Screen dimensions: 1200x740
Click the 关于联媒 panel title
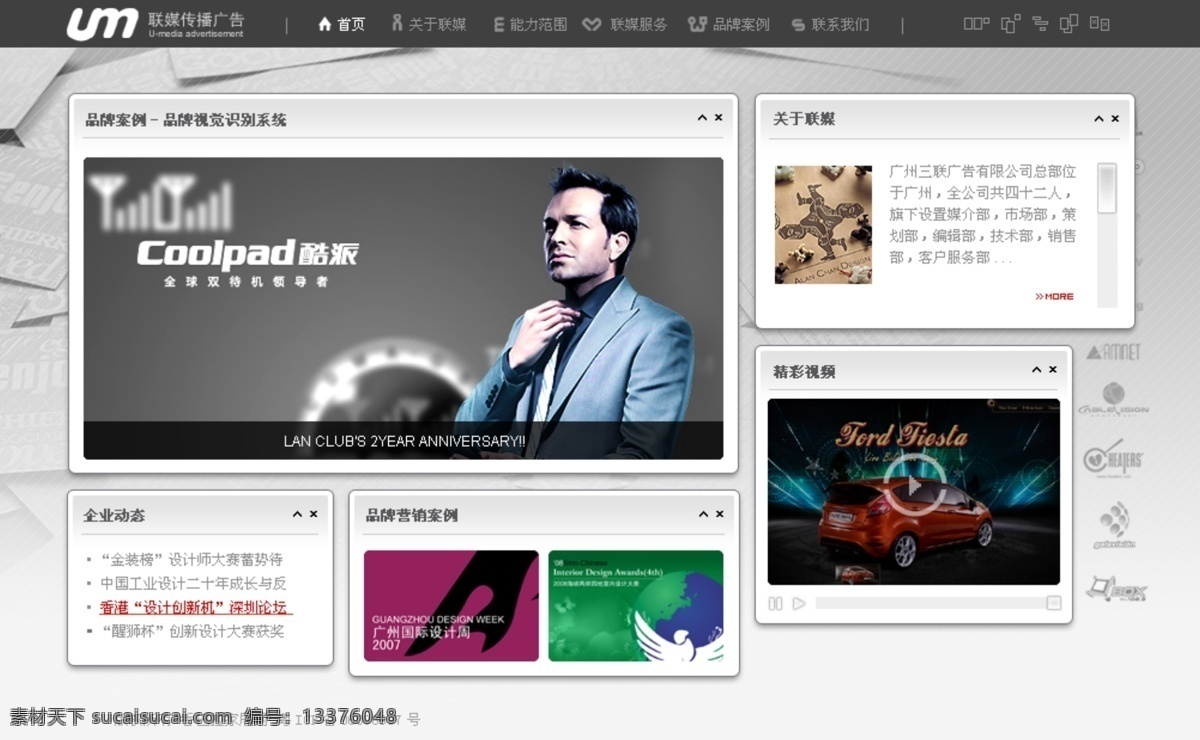pos(804,119)
